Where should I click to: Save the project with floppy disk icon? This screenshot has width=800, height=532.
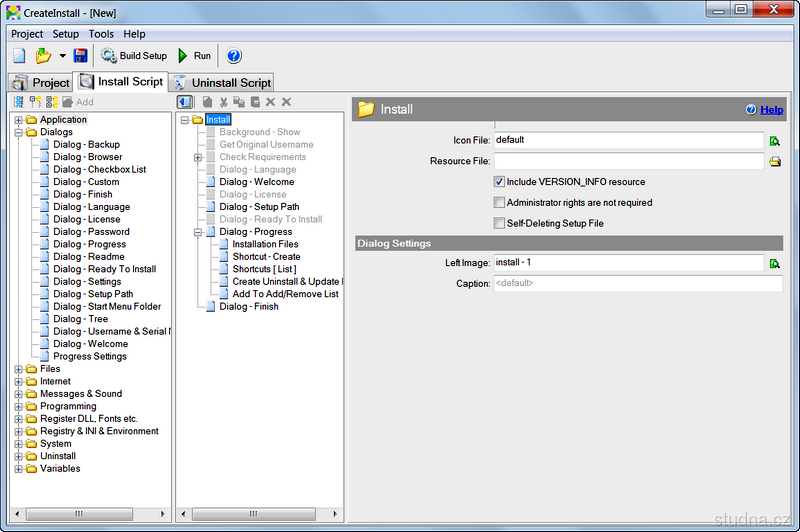pyautogui.click(x=81, y=56)
